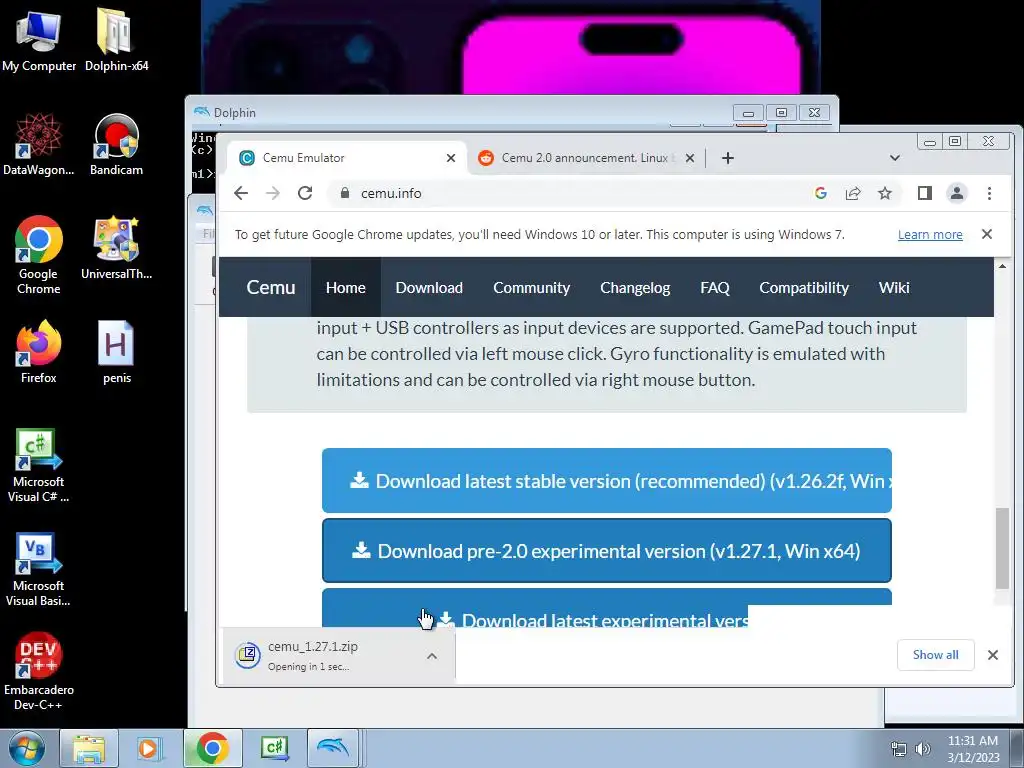Close the Cemu Emulator tab
The height and width of the screenshot is (768, 1024).
451,158
